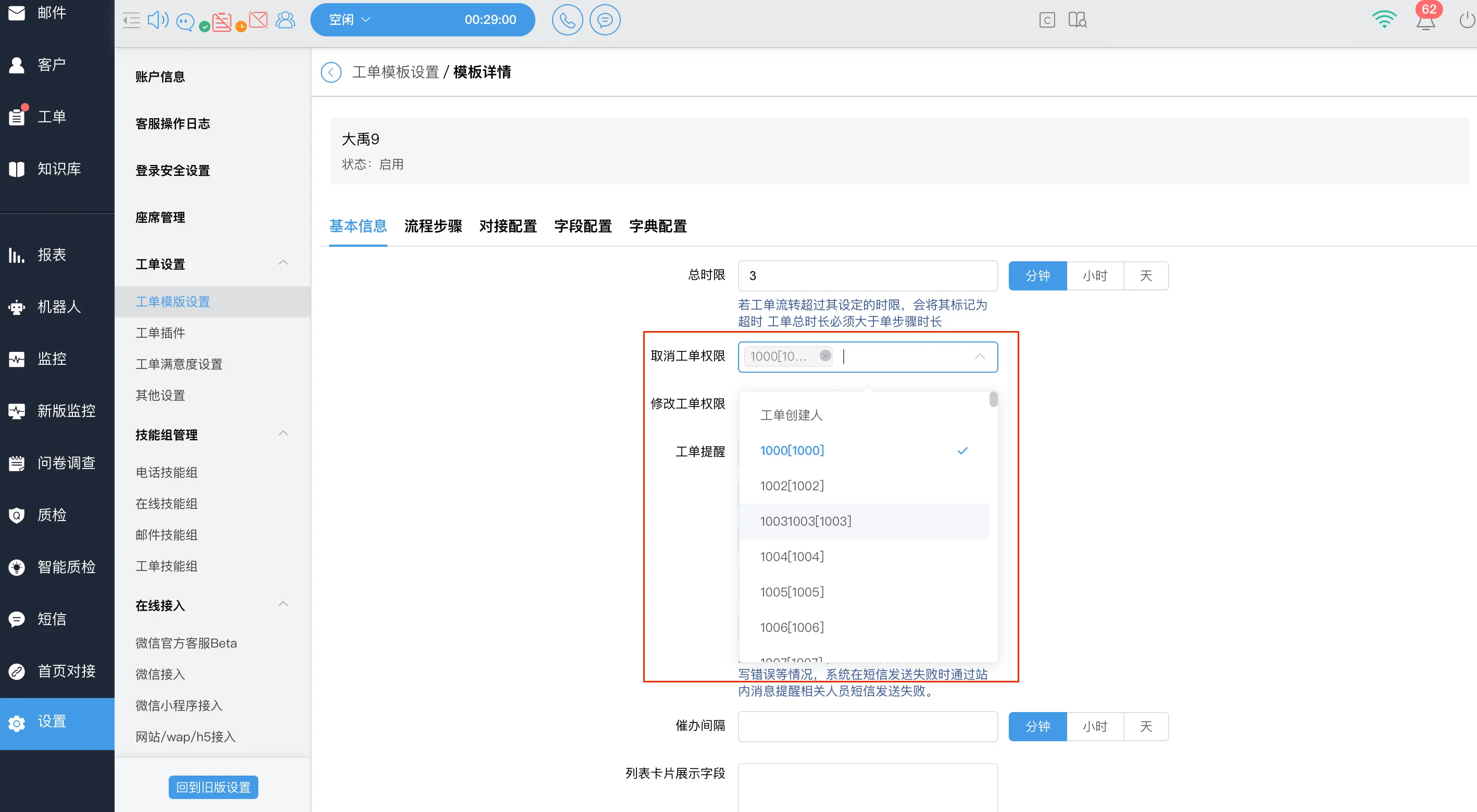This screenshot has width=1477, height=812.
Task: Click the green wifi signal icon
Action: tap(1384, 19)
